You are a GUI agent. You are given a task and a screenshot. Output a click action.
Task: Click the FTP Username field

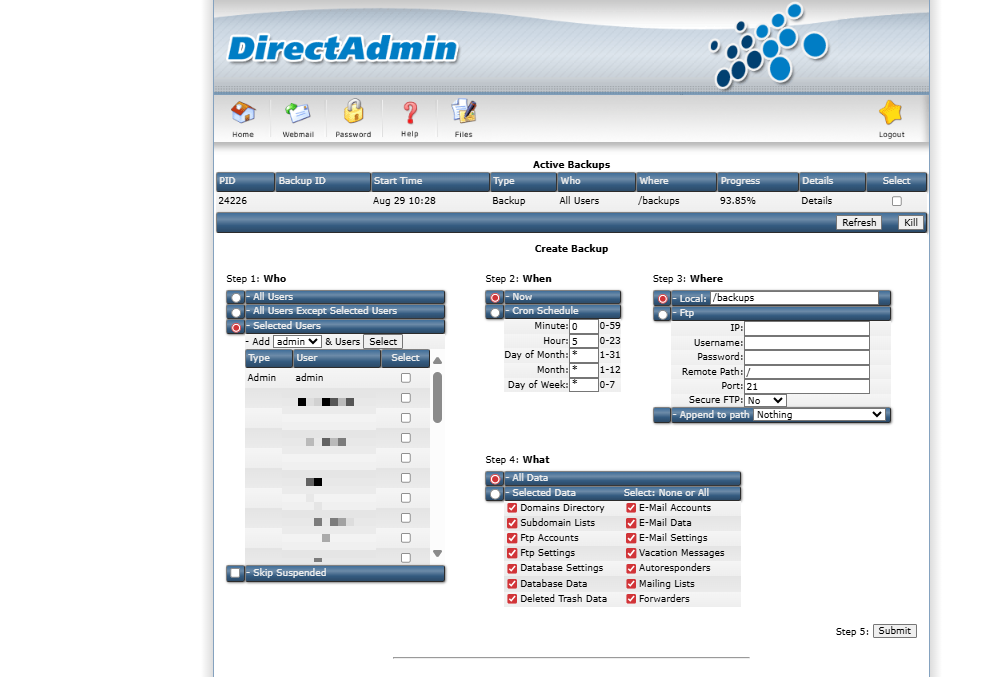pyautogui.click(x=806, y=343)
